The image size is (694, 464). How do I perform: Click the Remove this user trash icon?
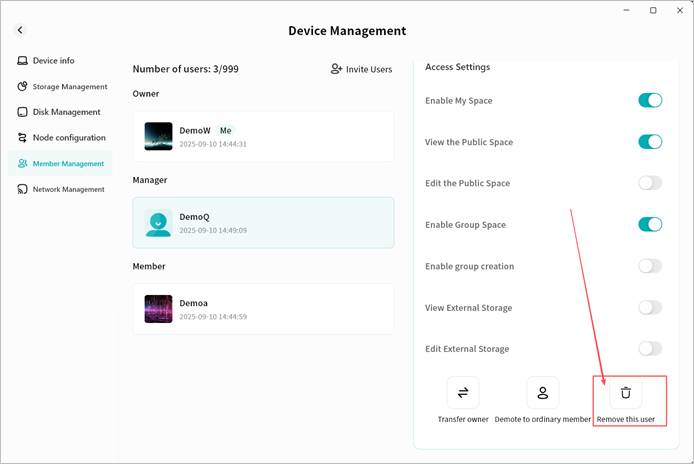click(x=626, y=393)
